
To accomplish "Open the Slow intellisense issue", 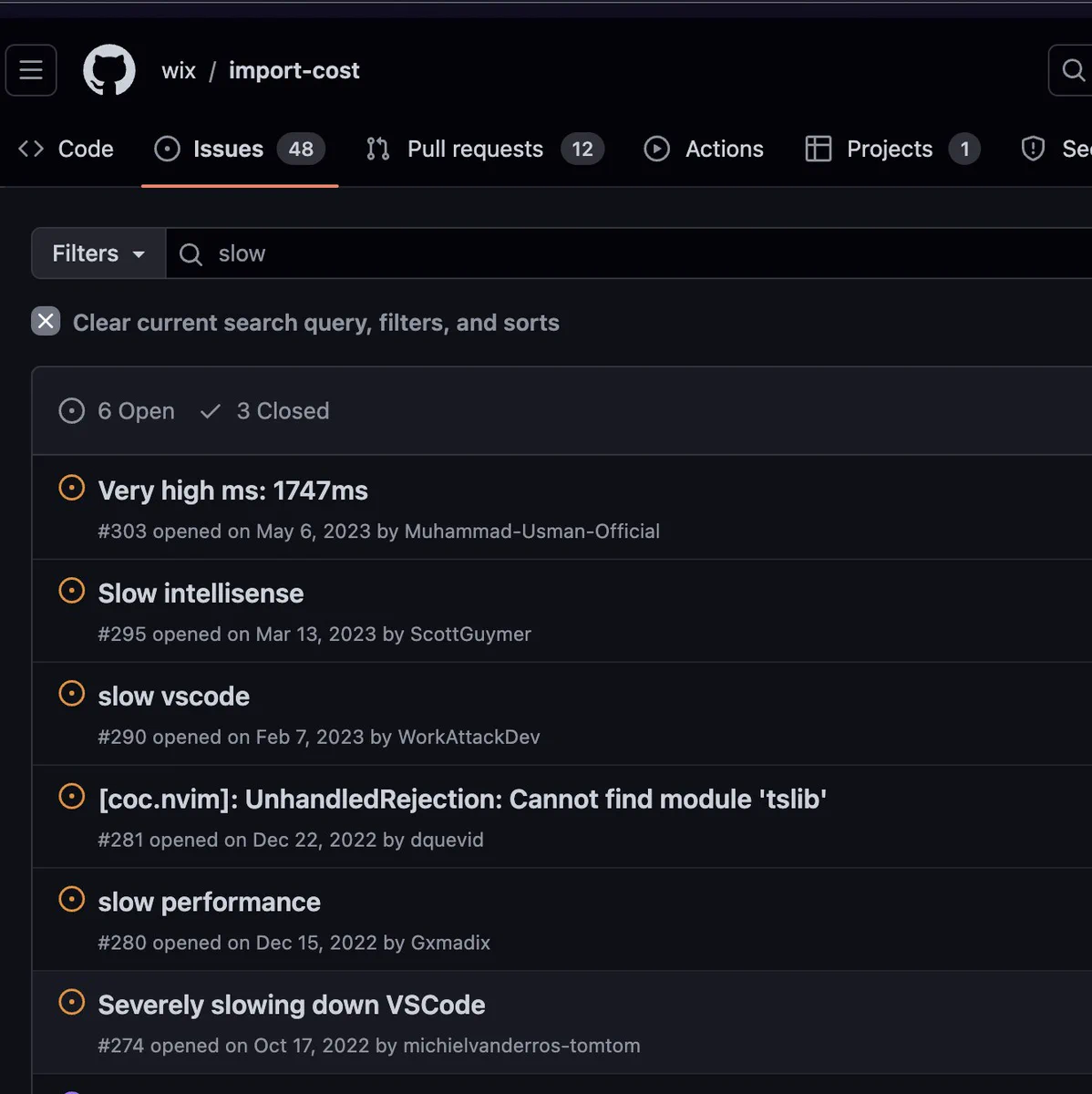I will pos(201,593).
